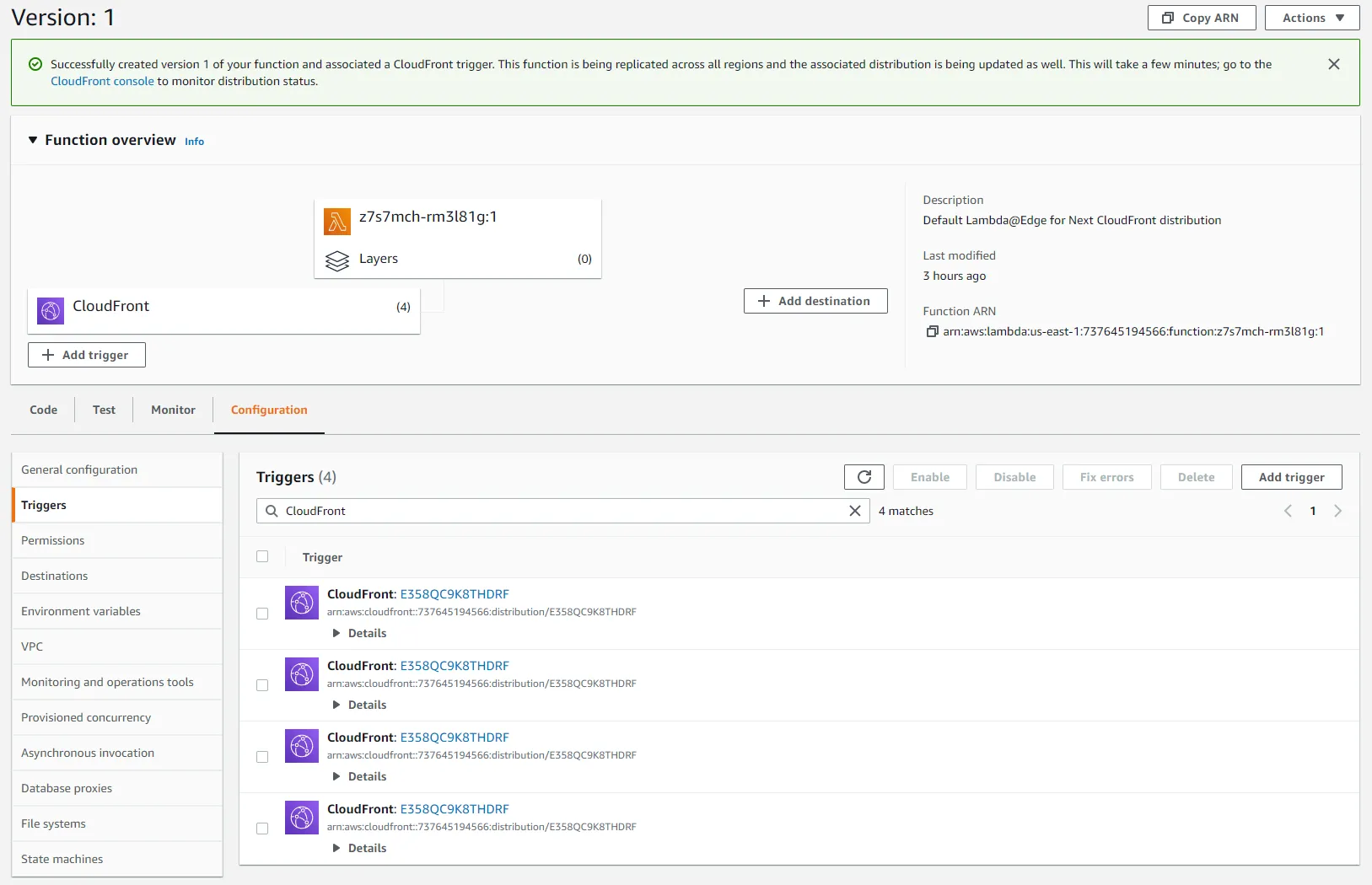The height and width of the screenshot is (885, 1372).
Task: Expand Details of the third trigger
Action: pyautogui.click(x=360, y=776)
